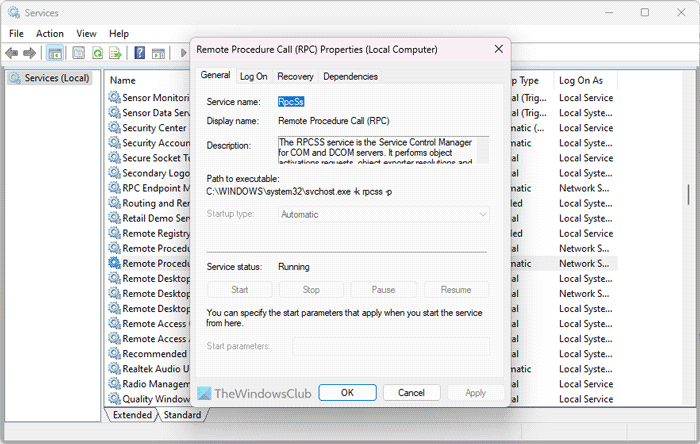The height and width of the screenshot is (444, 700).
Task: Click the RpcSs service name field
Action: click(291, 102)
